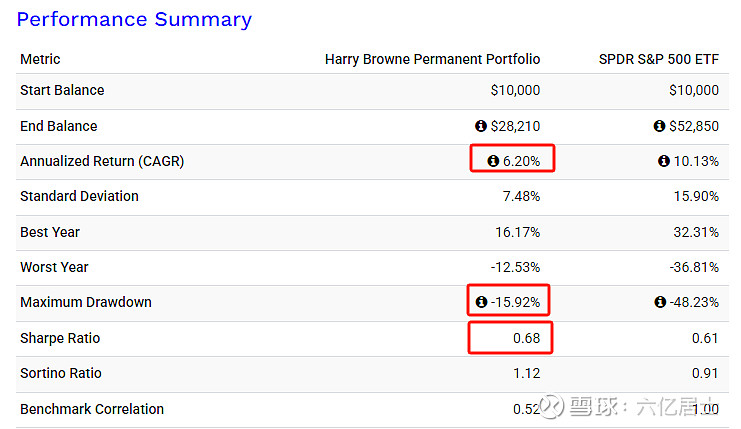Click the highlighted 0.68 Sharpe Ratio value
Screen dimensions: 741x429
(x=526, y=338)
